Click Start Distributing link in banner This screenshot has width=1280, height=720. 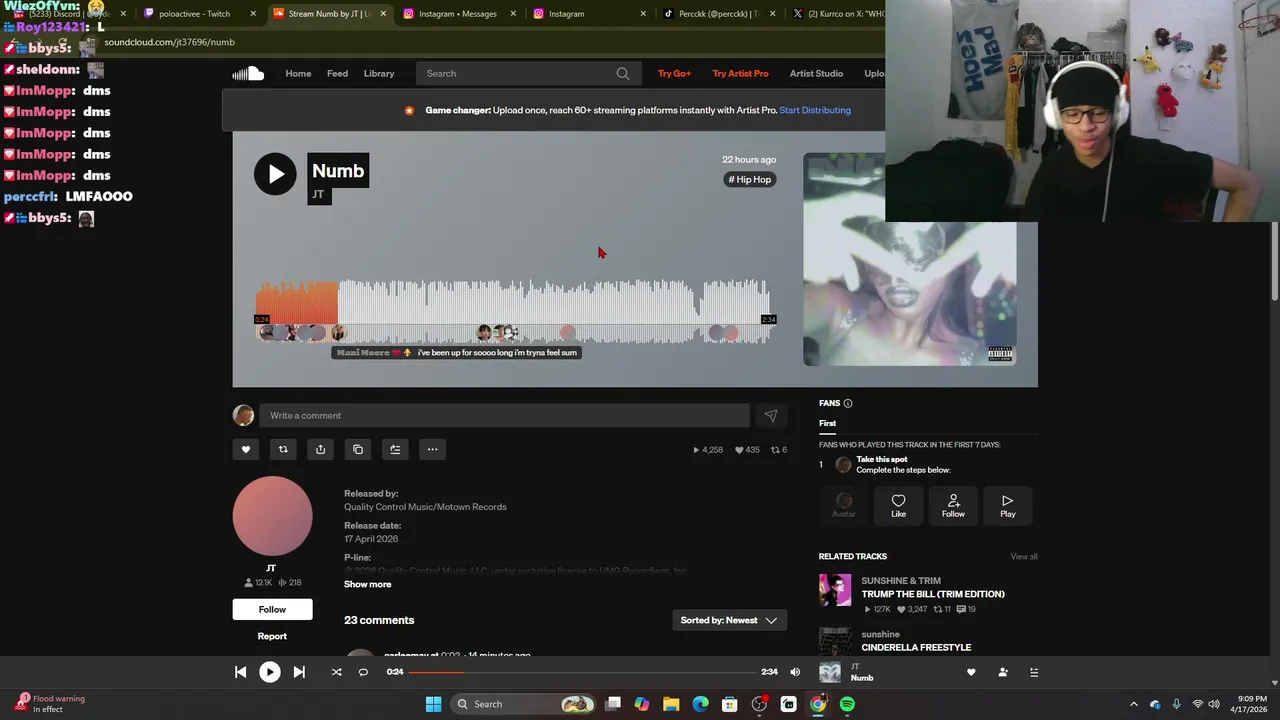click(815, 110)
